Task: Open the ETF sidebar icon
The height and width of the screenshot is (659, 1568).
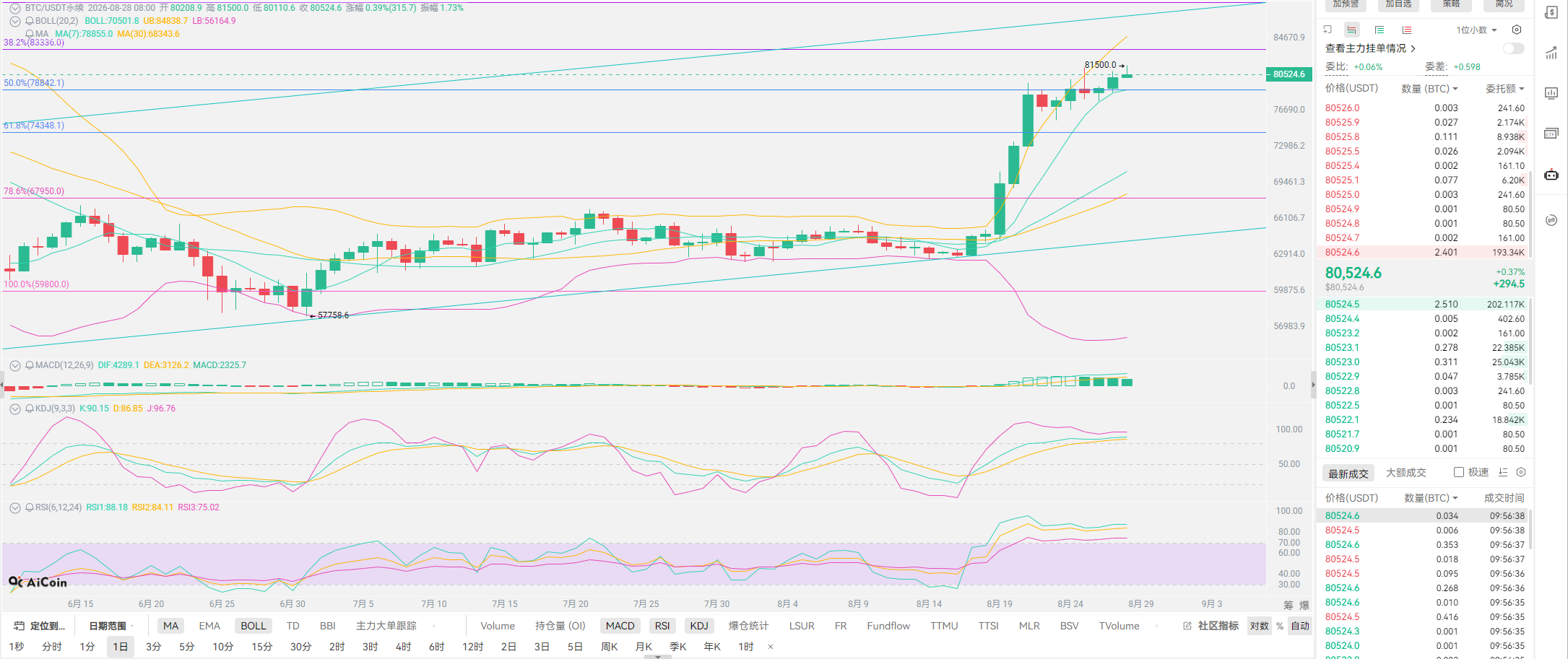Action: (x=1551, y=134)
